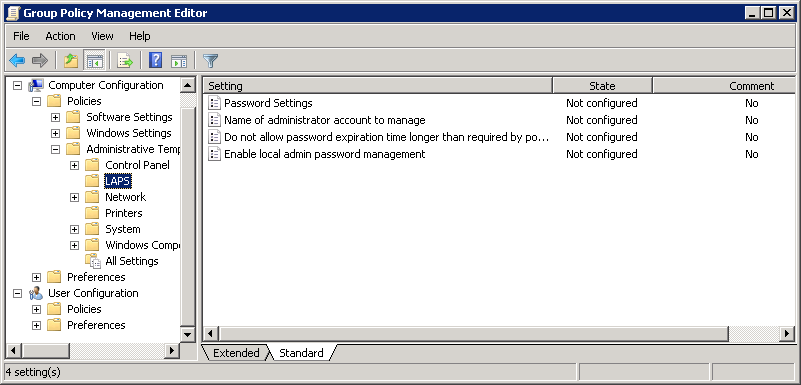Switch to the Standard tab
Screen dimensions: 801x385
click(x=301, y=352)
